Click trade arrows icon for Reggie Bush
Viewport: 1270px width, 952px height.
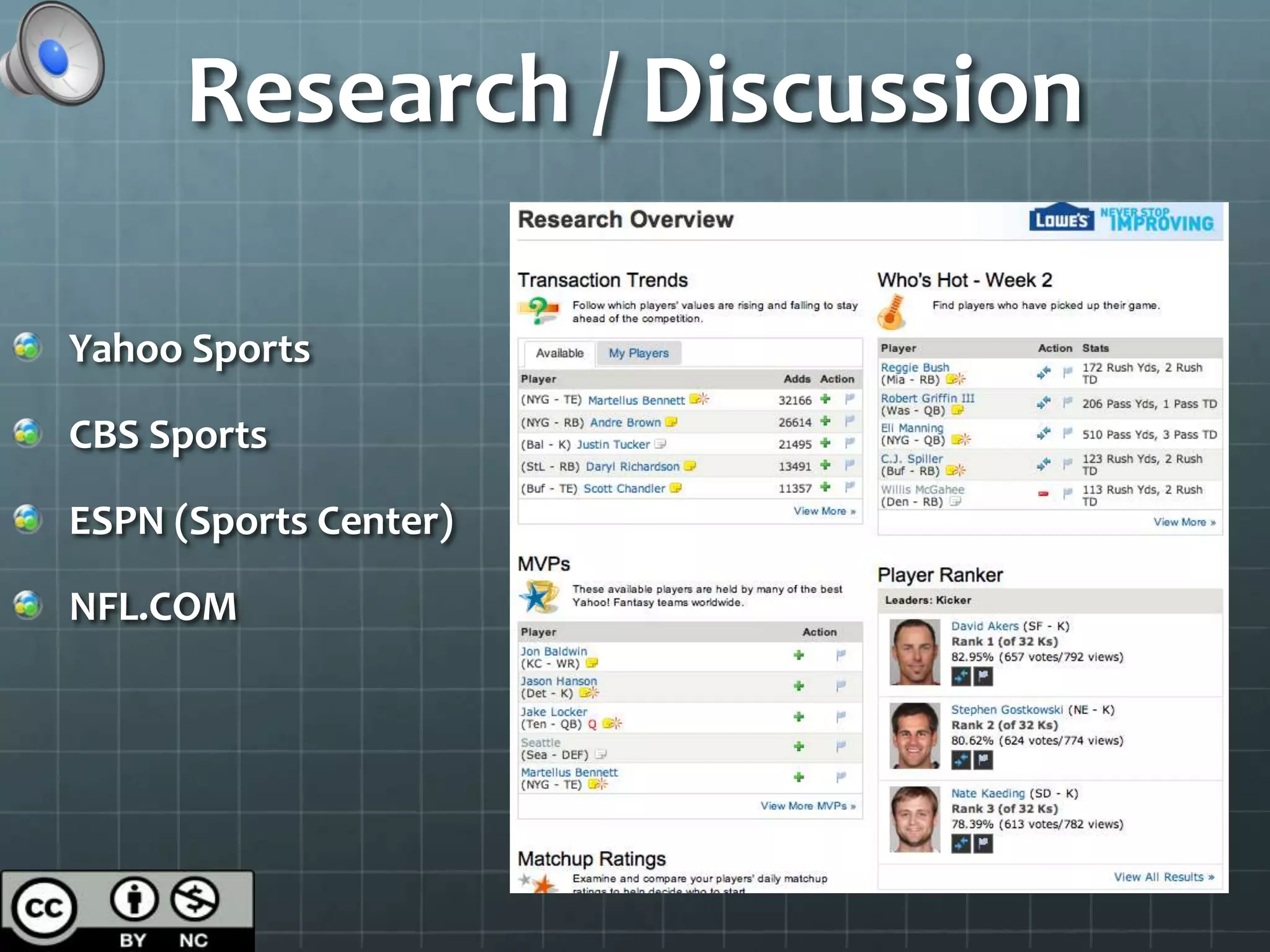click(1044, 372)
